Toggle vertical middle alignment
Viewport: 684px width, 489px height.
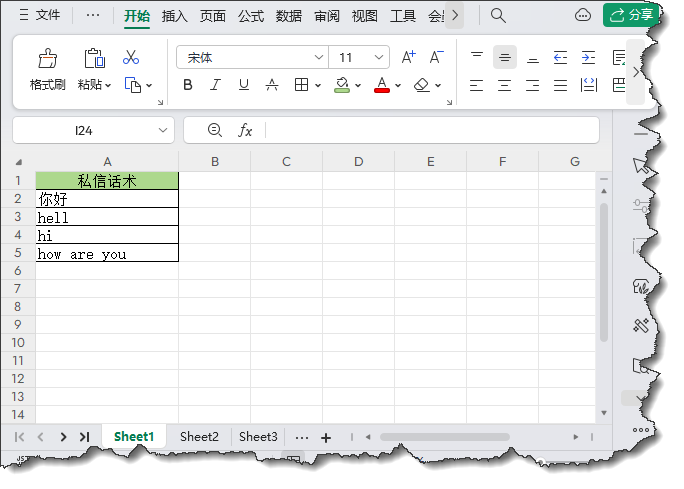tap(505, 57)
